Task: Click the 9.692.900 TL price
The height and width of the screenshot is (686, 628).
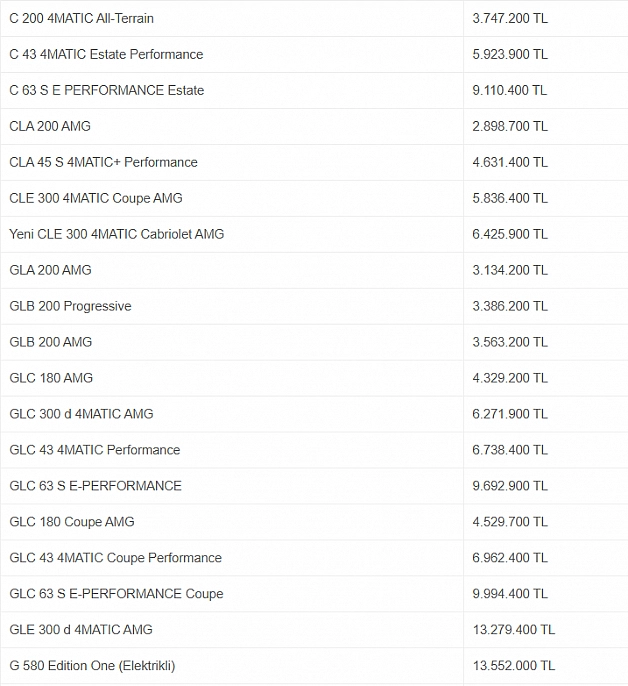Action: pos(510,486)
